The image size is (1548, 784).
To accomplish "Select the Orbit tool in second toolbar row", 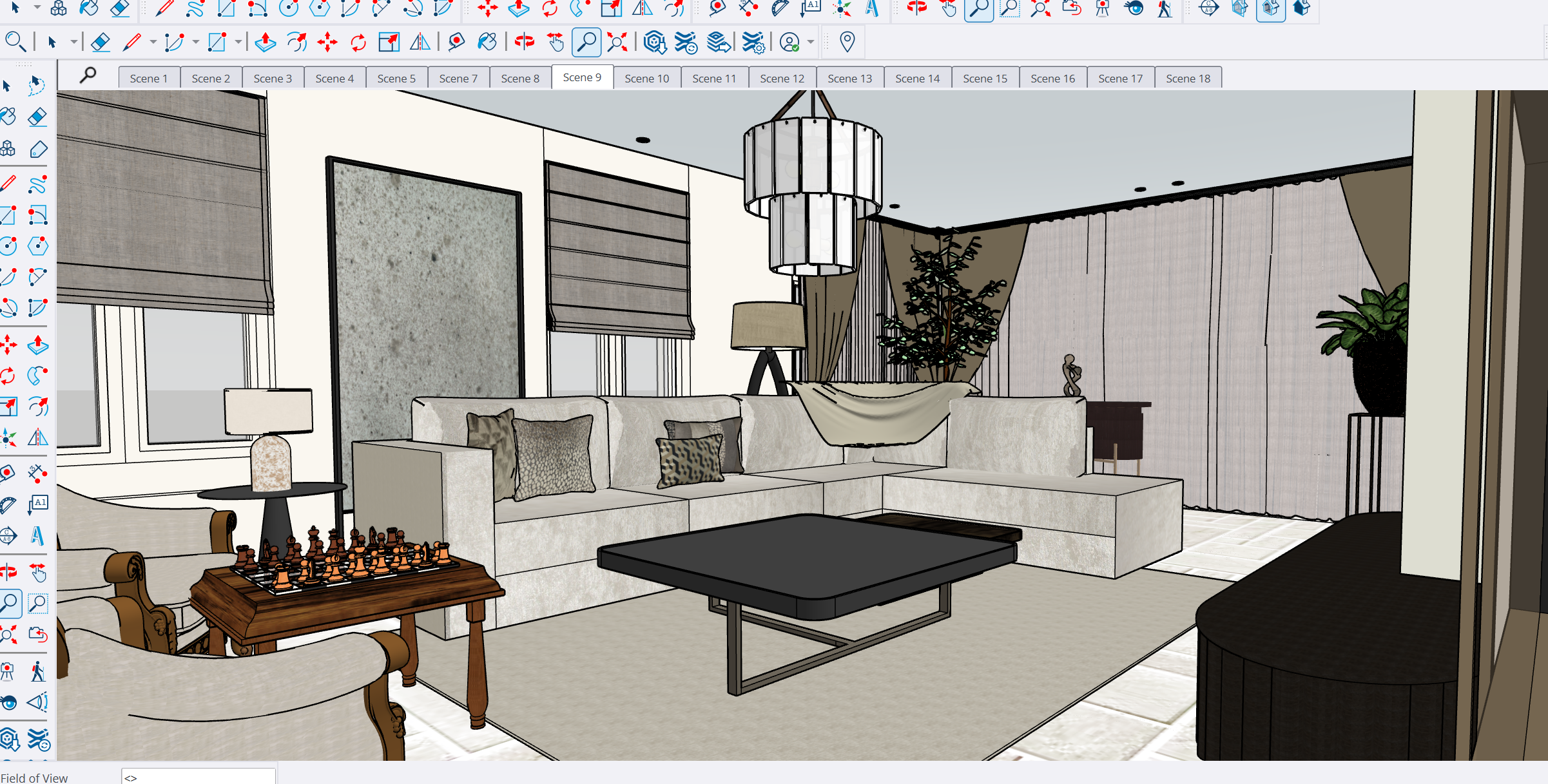I will pyautogui.click(x=525, y=43).
